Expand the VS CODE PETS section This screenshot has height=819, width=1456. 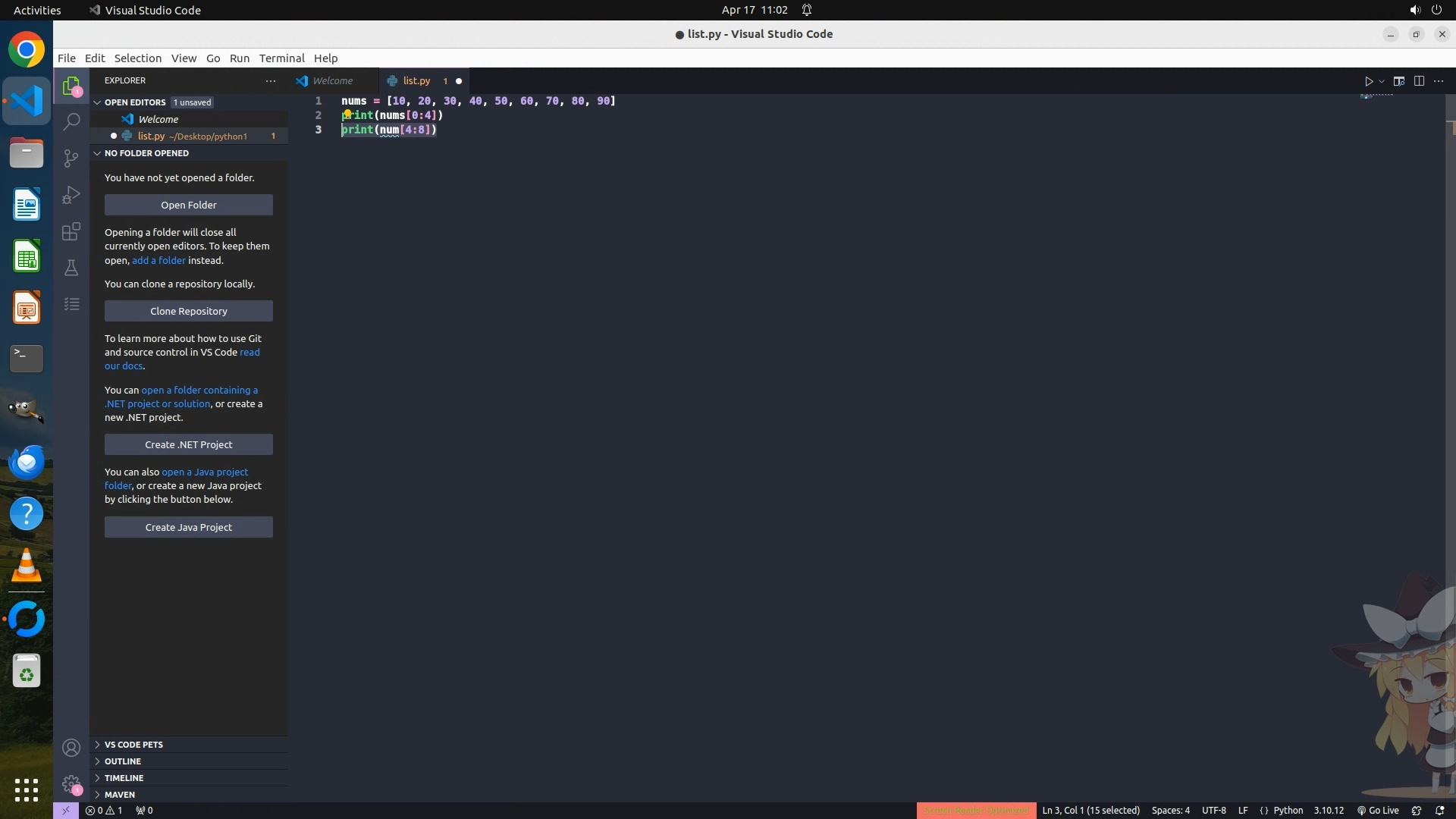[133, 745]
